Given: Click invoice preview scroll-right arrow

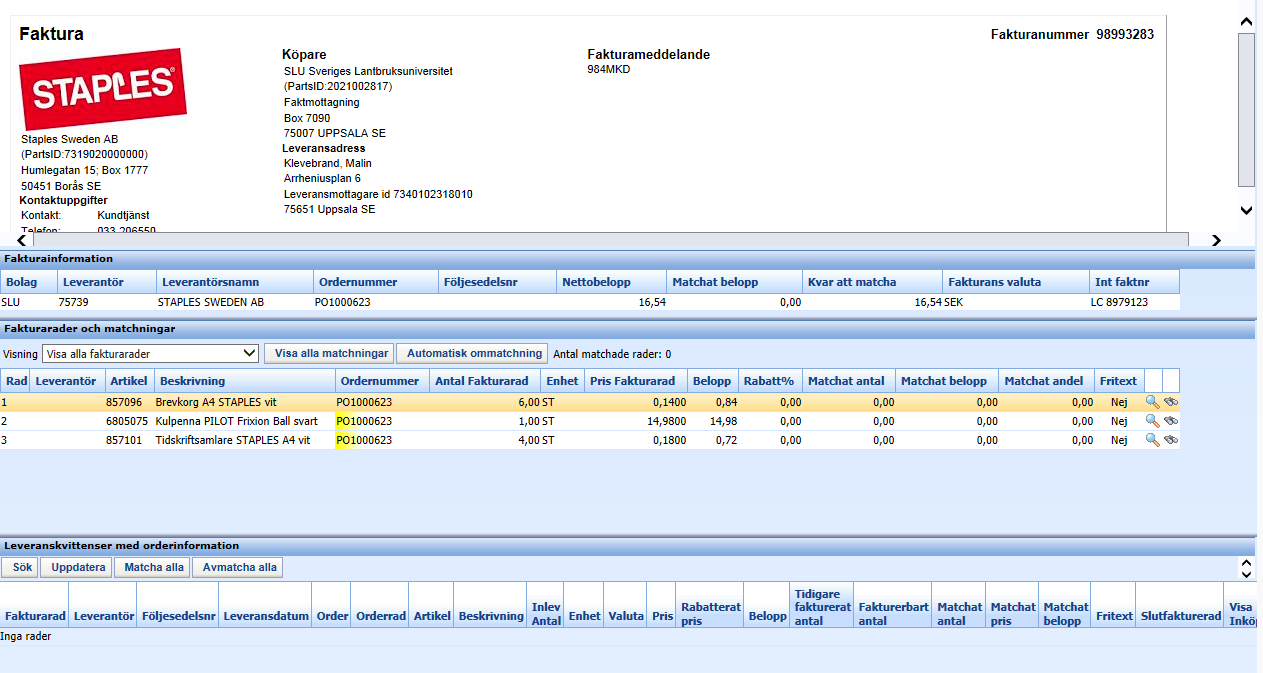Looking at the screenshot, I should (1216, 240).
